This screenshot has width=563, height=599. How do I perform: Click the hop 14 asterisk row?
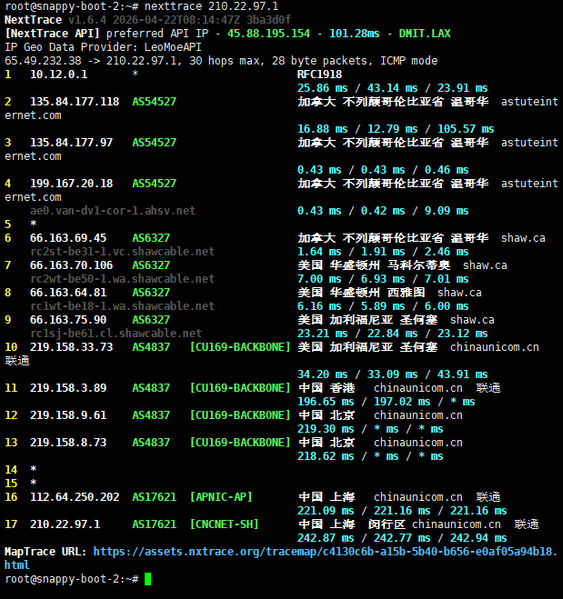coord(21,469)
